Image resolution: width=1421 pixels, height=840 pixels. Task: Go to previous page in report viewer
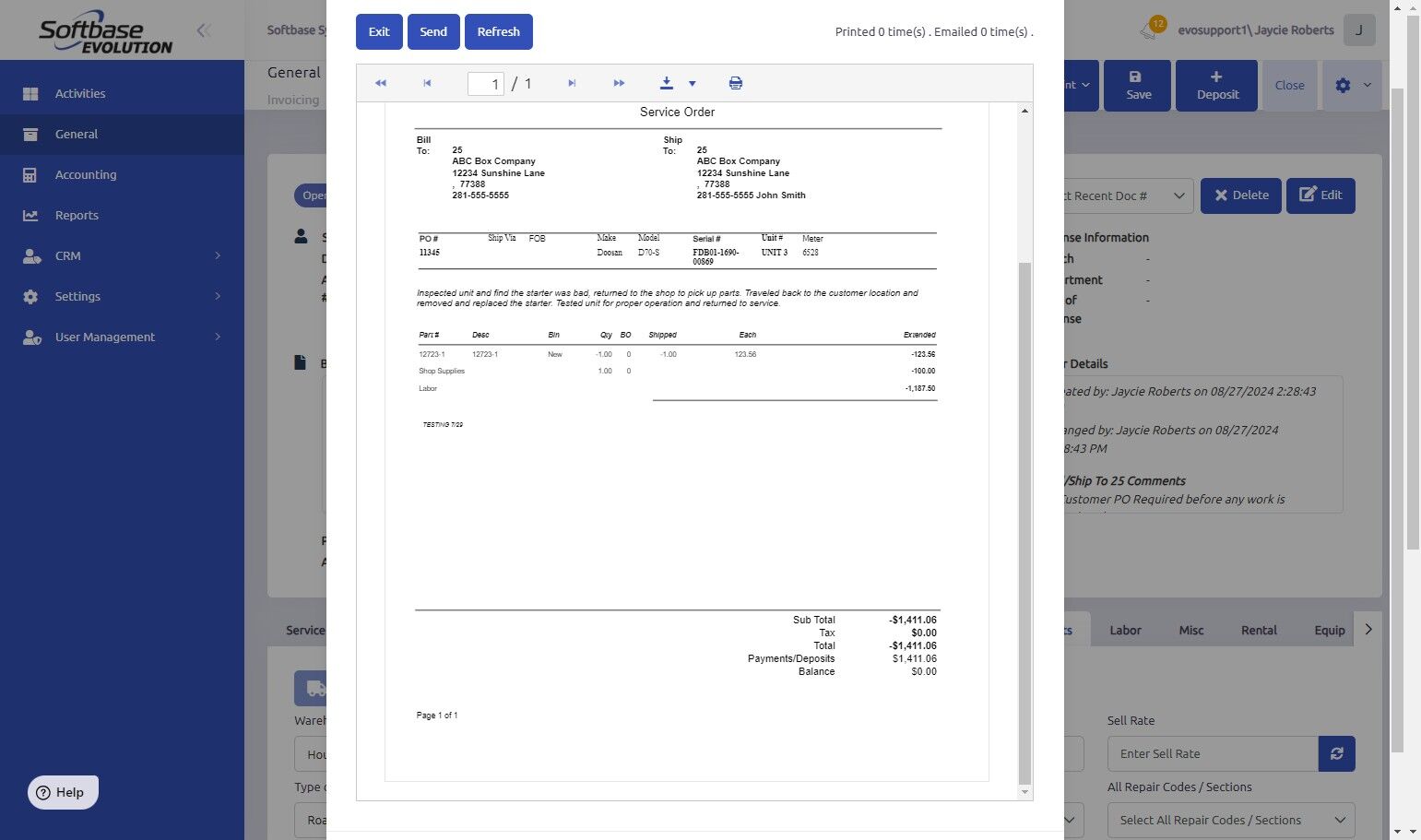pos(427,83)
